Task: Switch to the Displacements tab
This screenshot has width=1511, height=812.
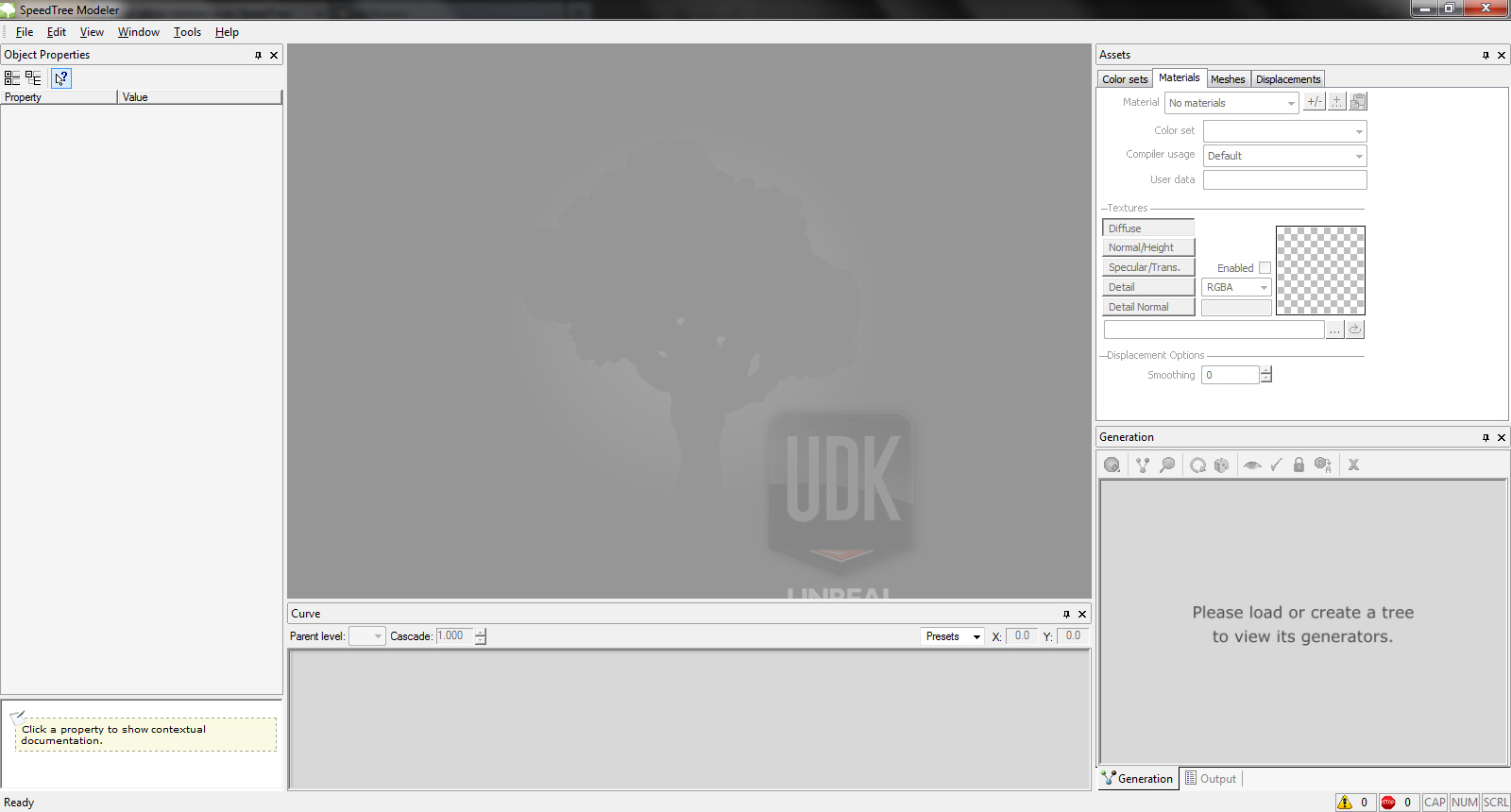Action: (x=1288, y=79)
